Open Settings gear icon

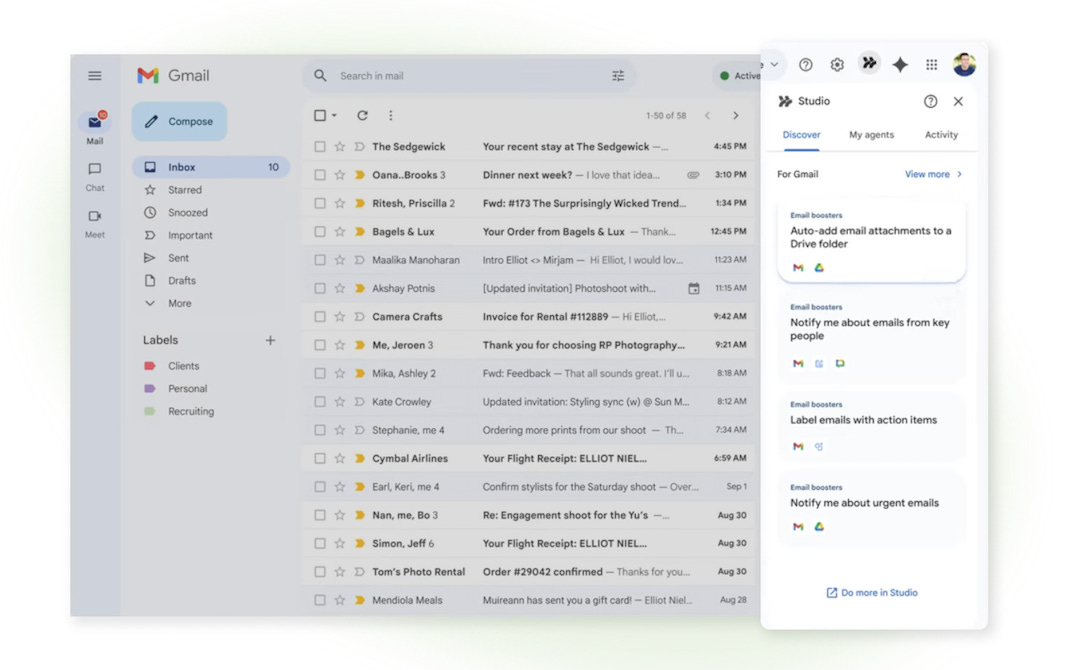click(837, 65)
